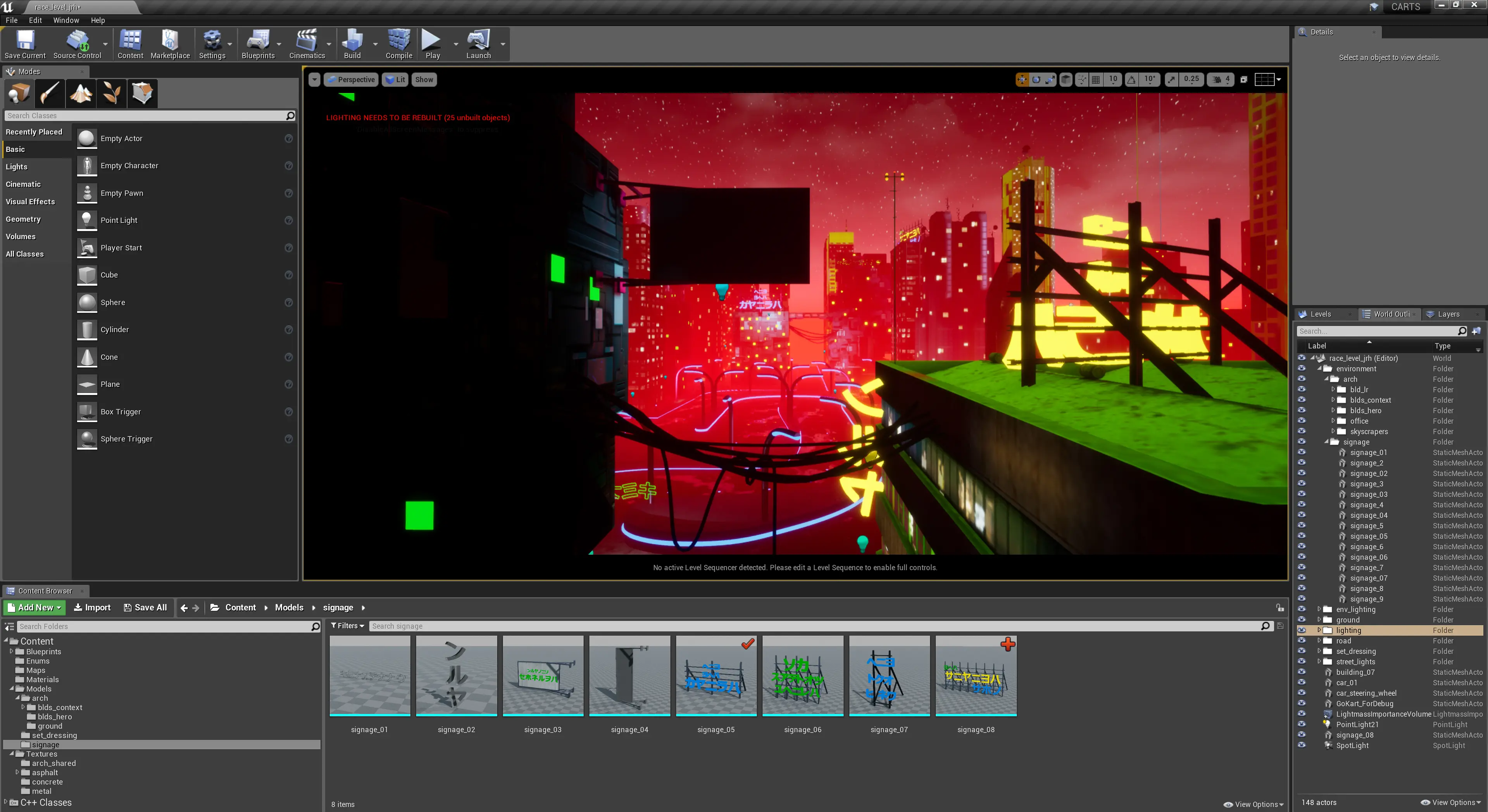Click the Cinematics clapperboard icon
Viewport: 1488px width, 812px height.
[x=306, y=40]
